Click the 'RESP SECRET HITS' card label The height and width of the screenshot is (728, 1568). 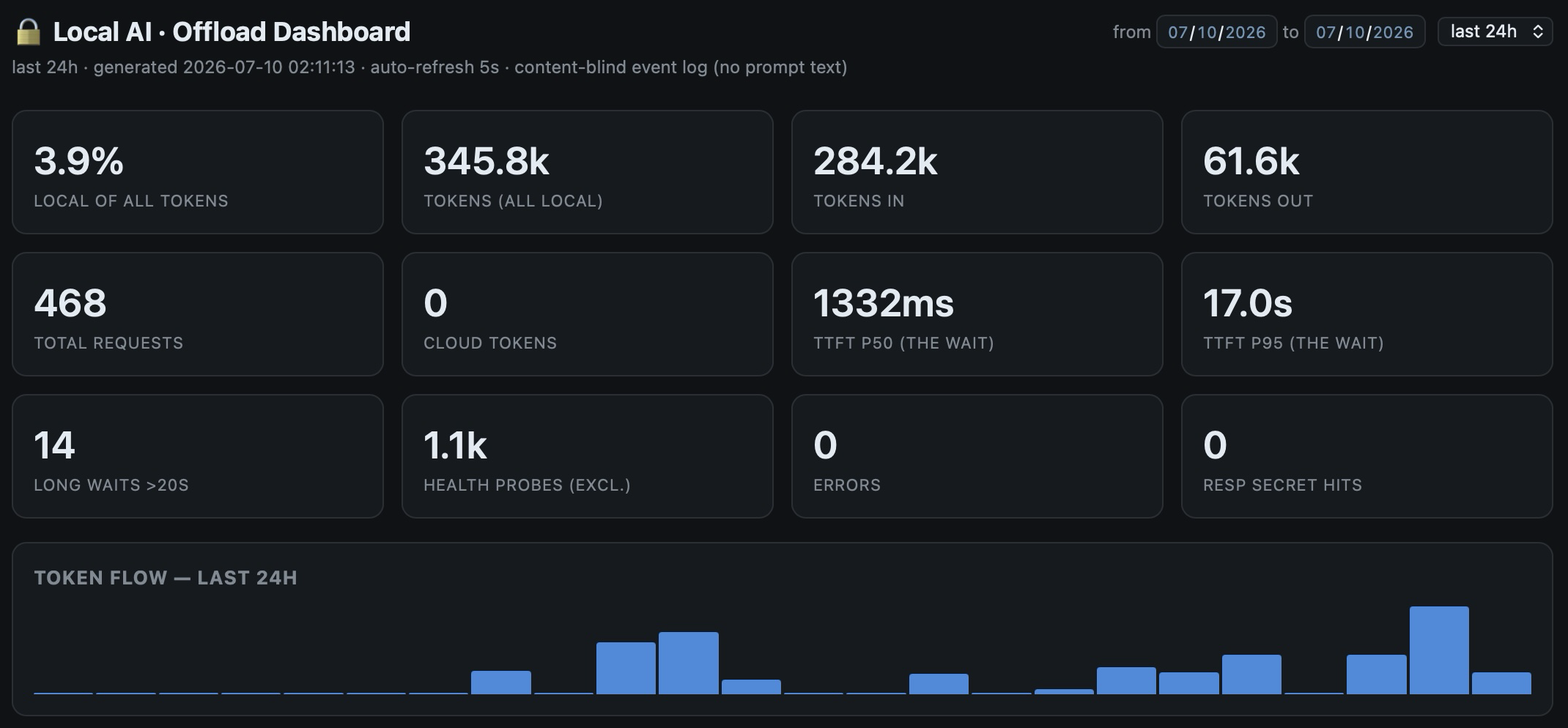(1282, 485)
